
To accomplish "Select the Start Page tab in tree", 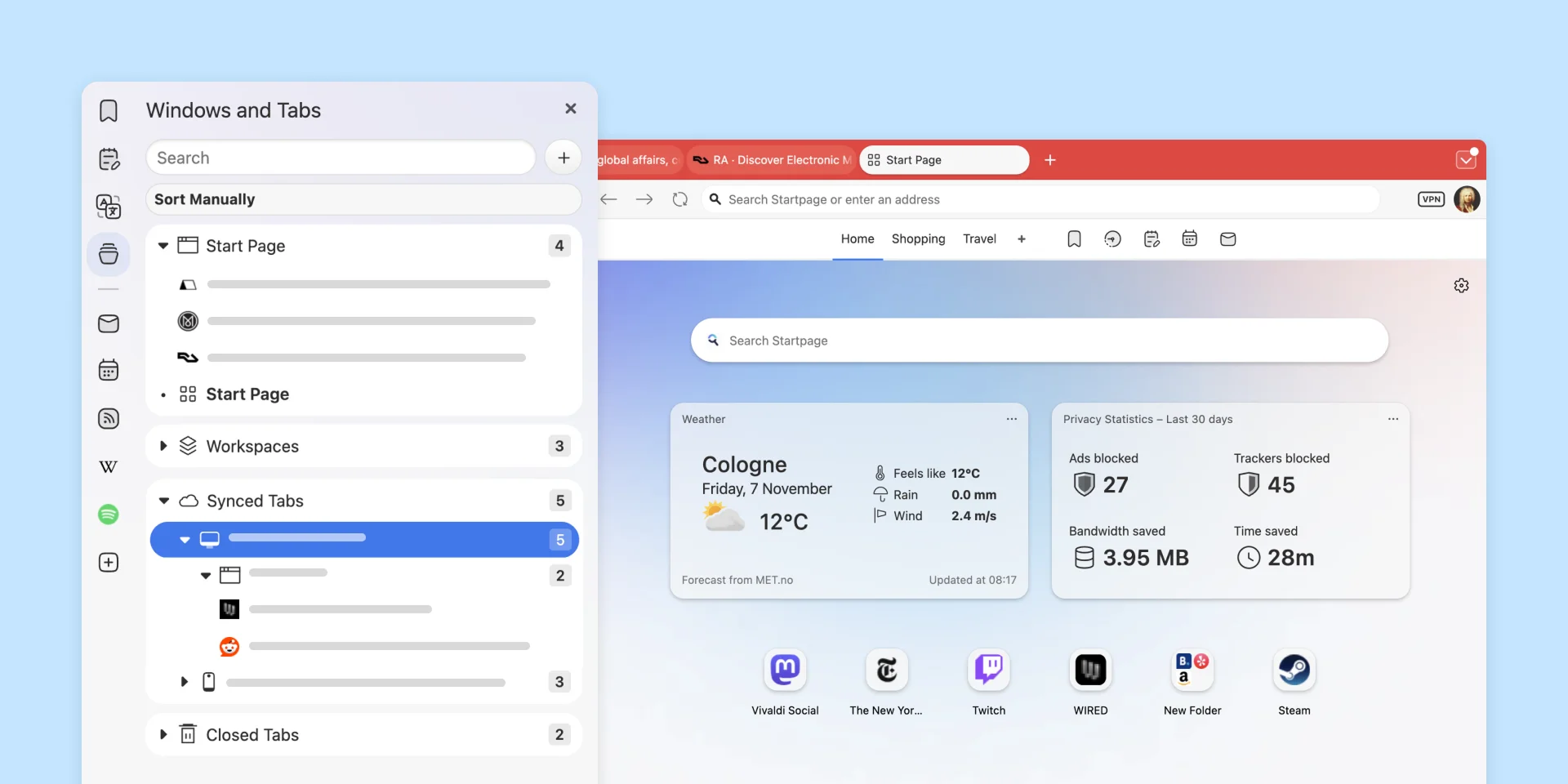I will [x=247, y=394].
